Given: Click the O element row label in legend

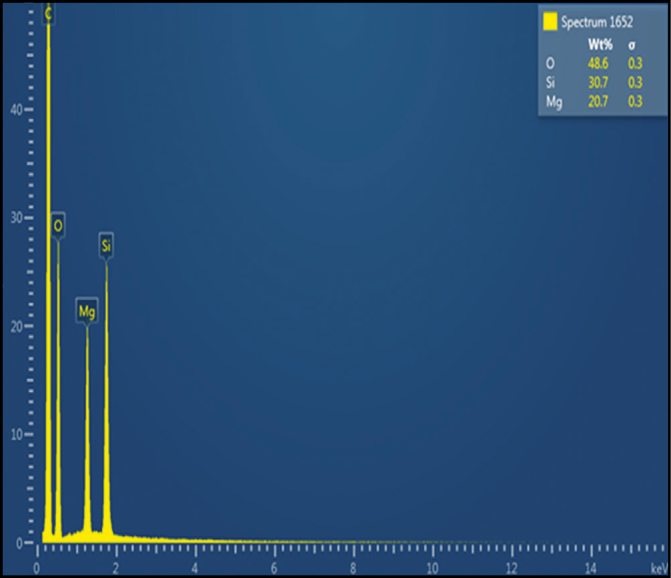Looking at the screenshot, I should (550, 63).
